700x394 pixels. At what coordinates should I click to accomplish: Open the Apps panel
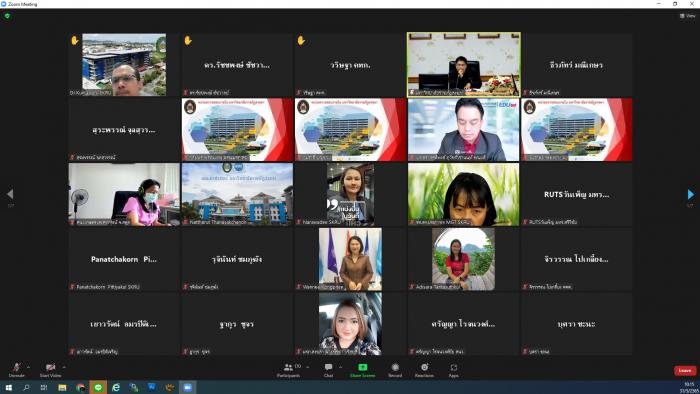(454, 369)
